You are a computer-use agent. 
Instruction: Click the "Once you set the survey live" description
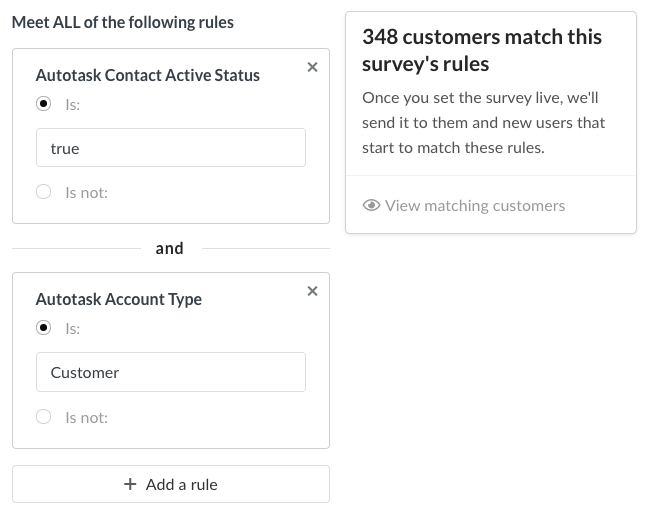point(483,123)
